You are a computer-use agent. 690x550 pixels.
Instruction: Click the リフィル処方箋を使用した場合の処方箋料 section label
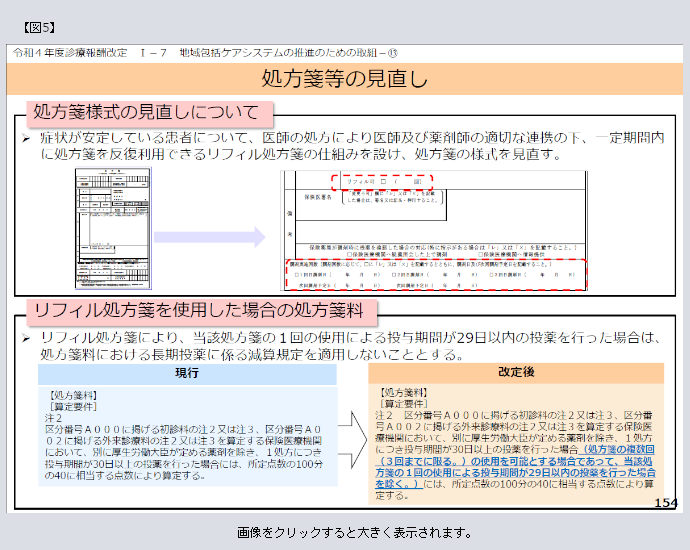[202, 311]
